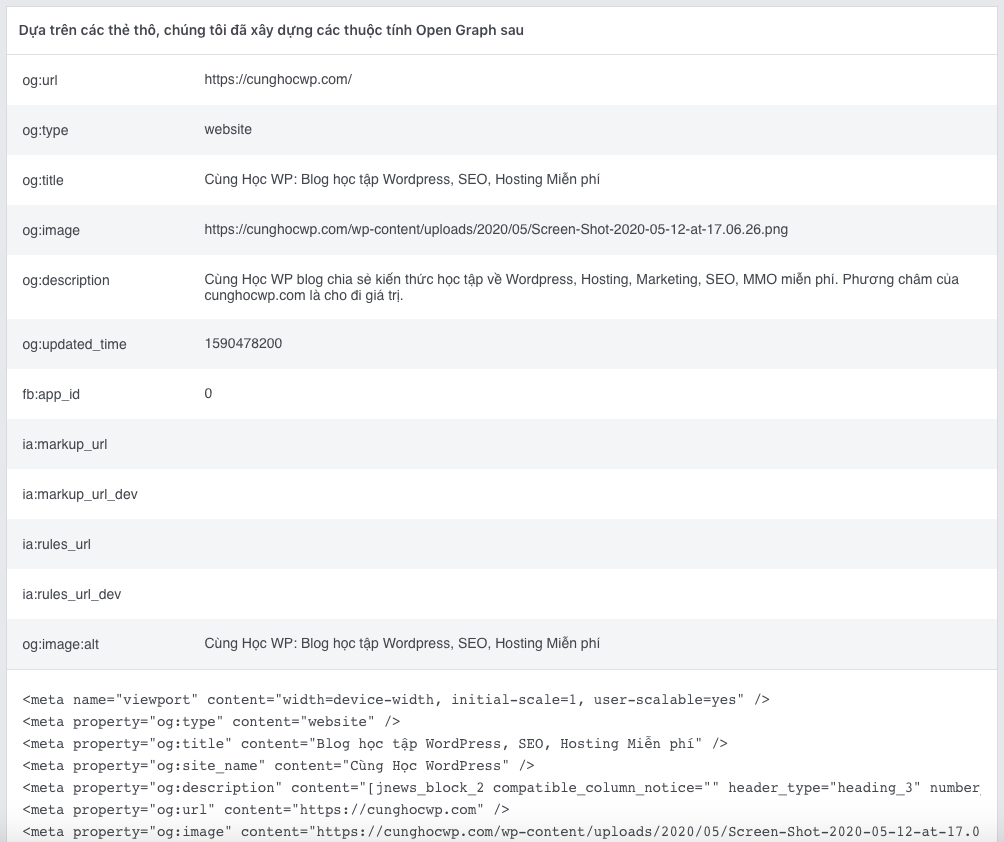
Task: Select the og:image property label
Action: point(51,230)
